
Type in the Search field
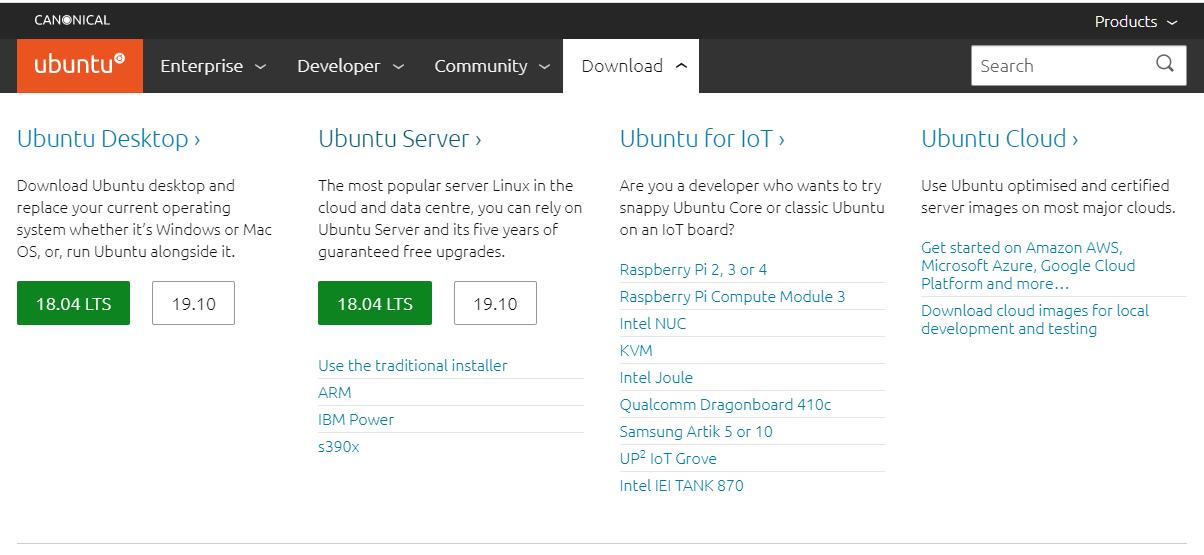tap(1060, 66)
